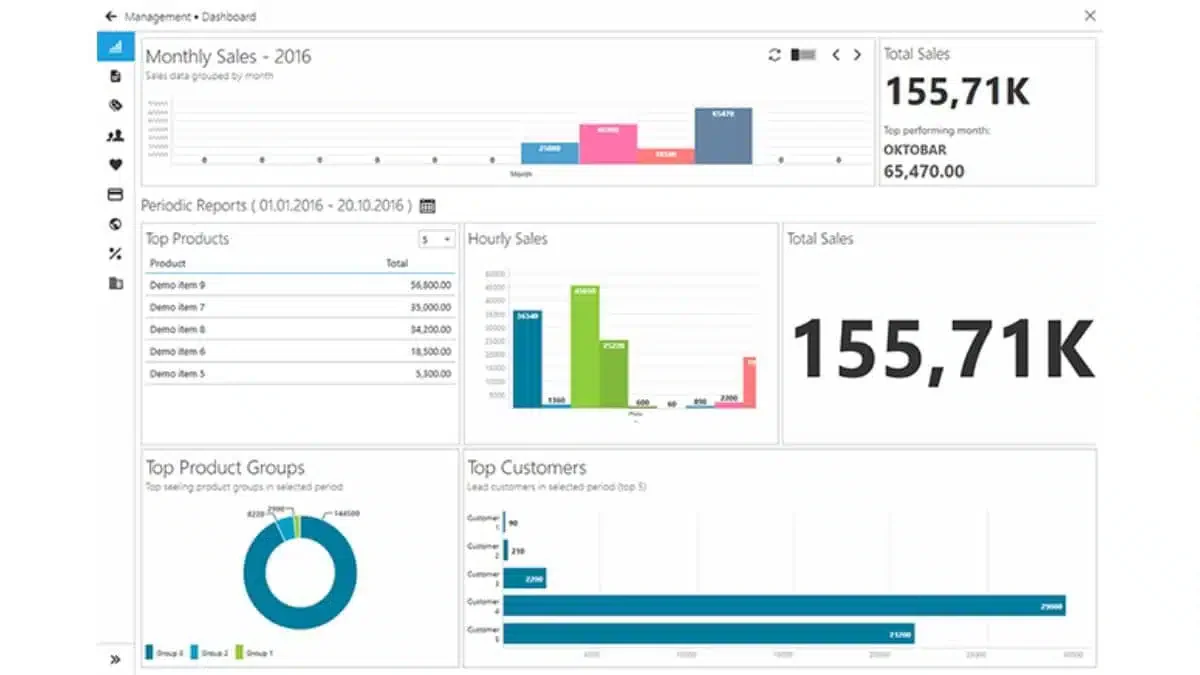Open the payment card sidebar icon

click(115, 194)
